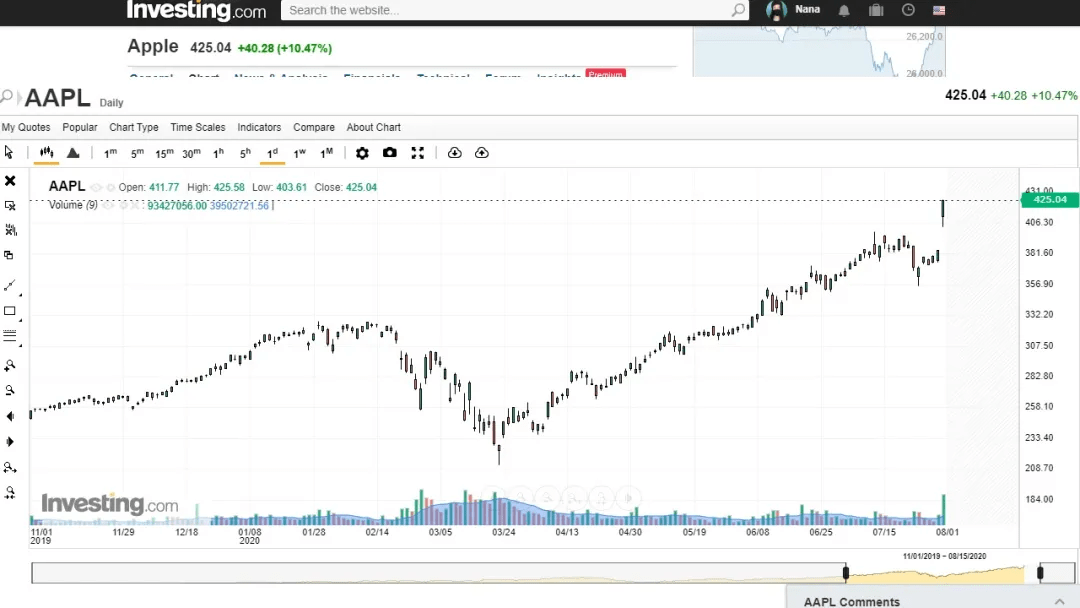Set interval to 1 hour

pyautogui.click(x=218, y=153)
